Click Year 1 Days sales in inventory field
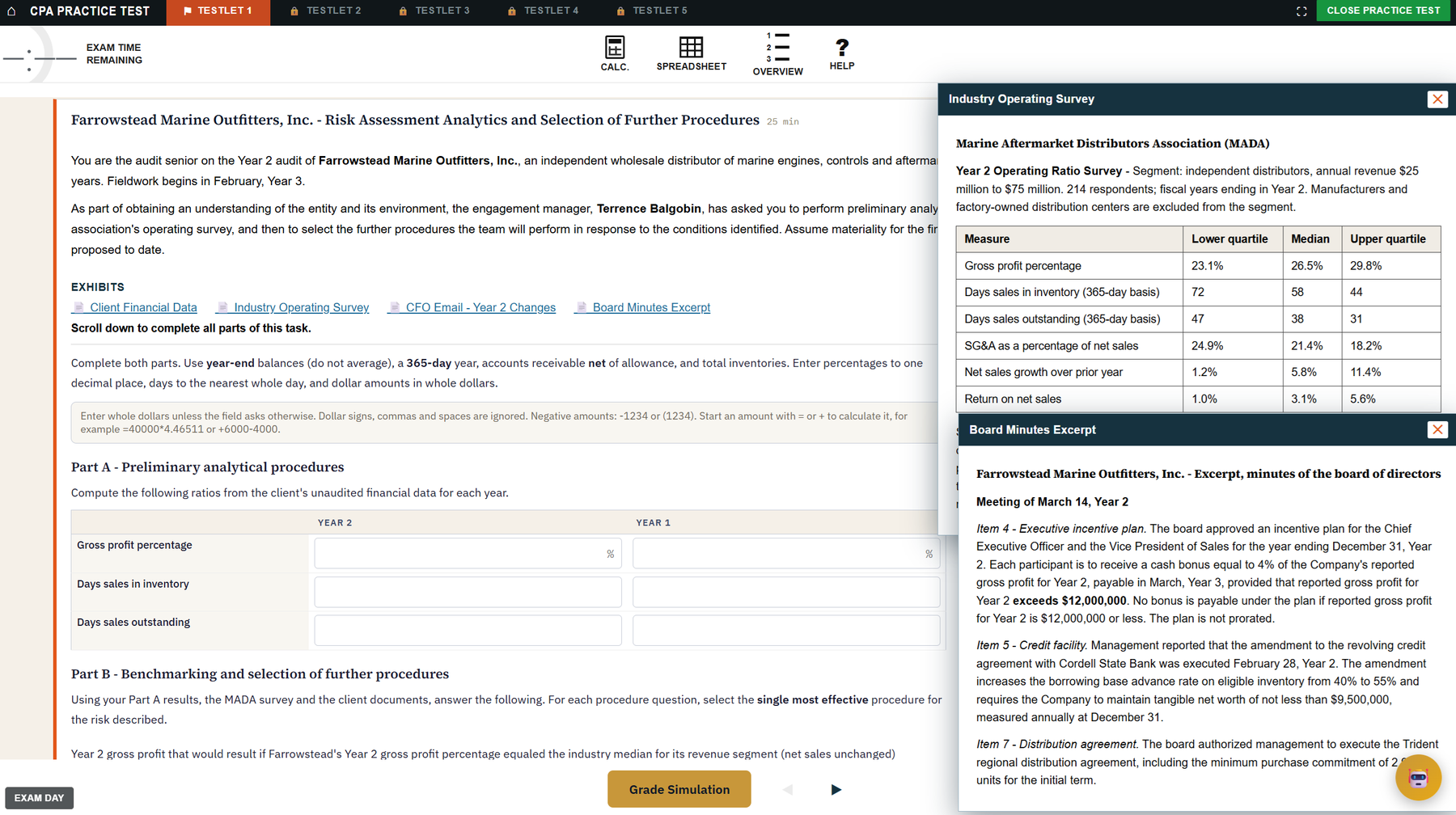Screen dimensions: 1456x815 pyautogui.click(x=786, y=592)
